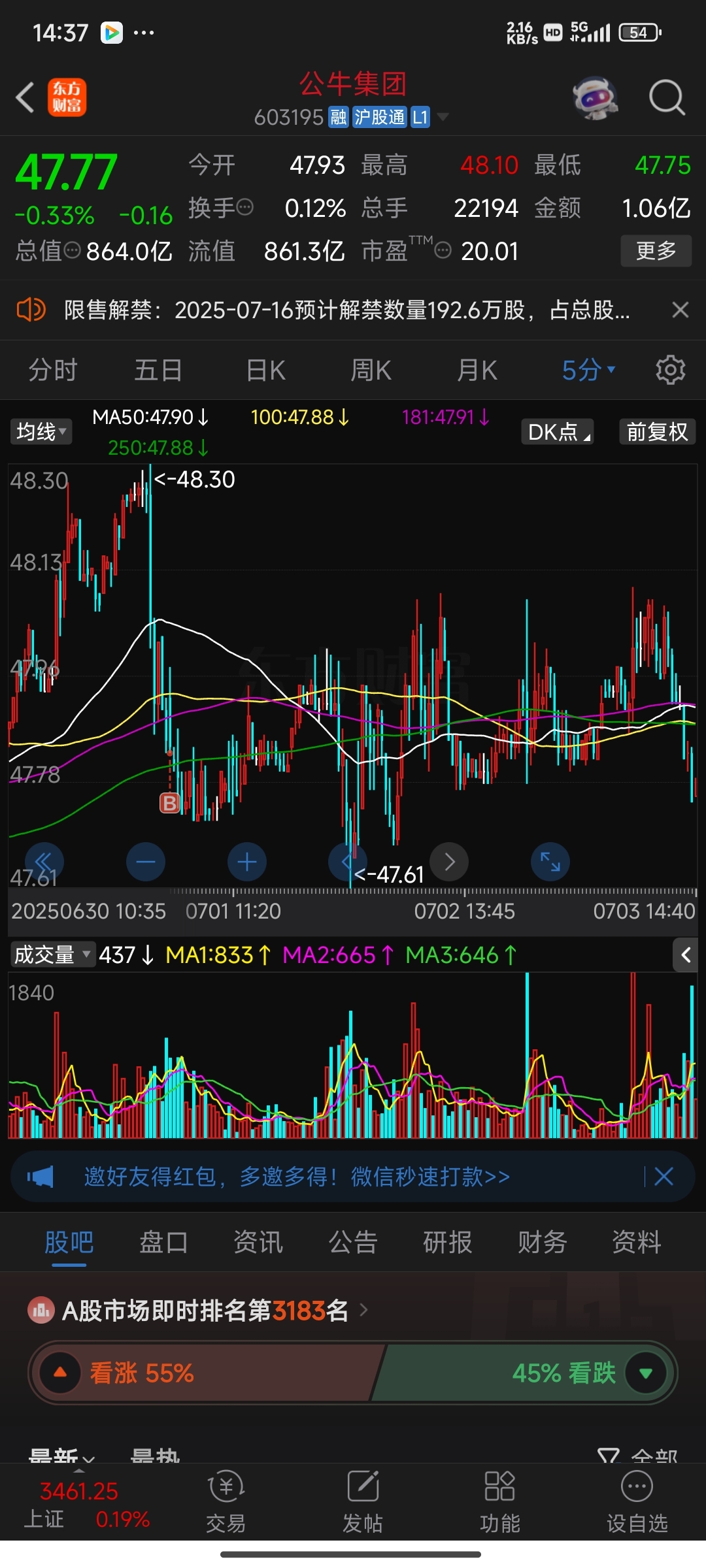Tap the search magnifier icon
This screenshot has height=1568, width=706.
coord(667,98)
